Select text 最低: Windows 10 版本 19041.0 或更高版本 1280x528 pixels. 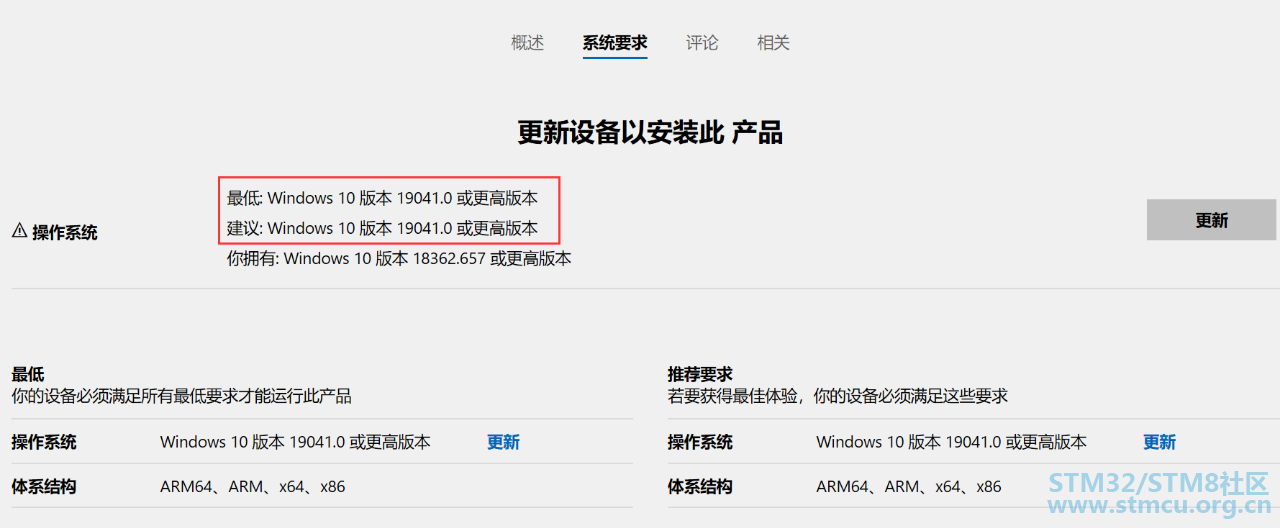382,198
